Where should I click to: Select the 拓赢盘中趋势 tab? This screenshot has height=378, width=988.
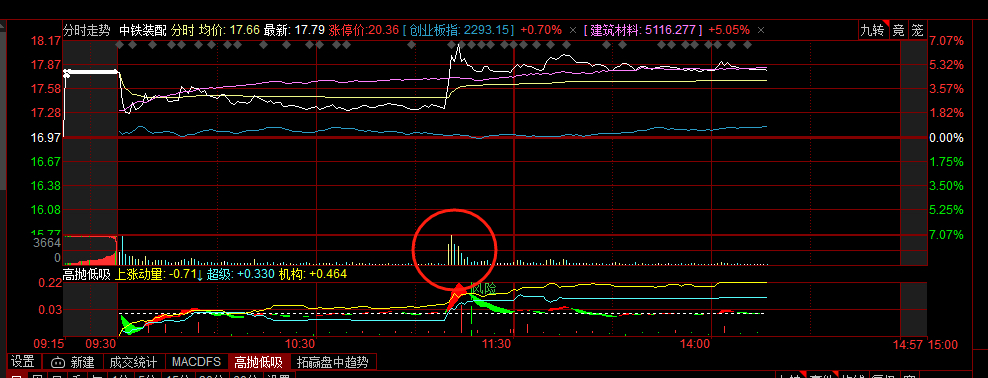tap(333, 362)
